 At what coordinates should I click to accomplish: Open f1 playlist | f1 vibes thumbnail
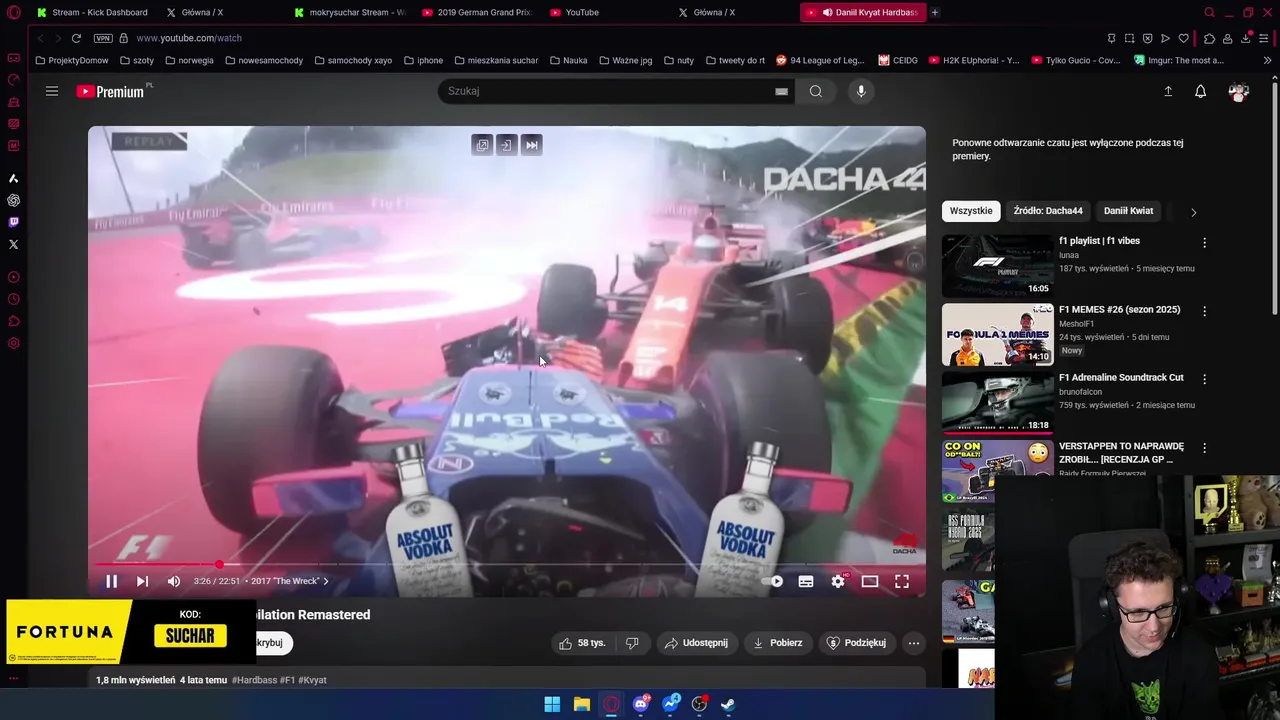998,266
